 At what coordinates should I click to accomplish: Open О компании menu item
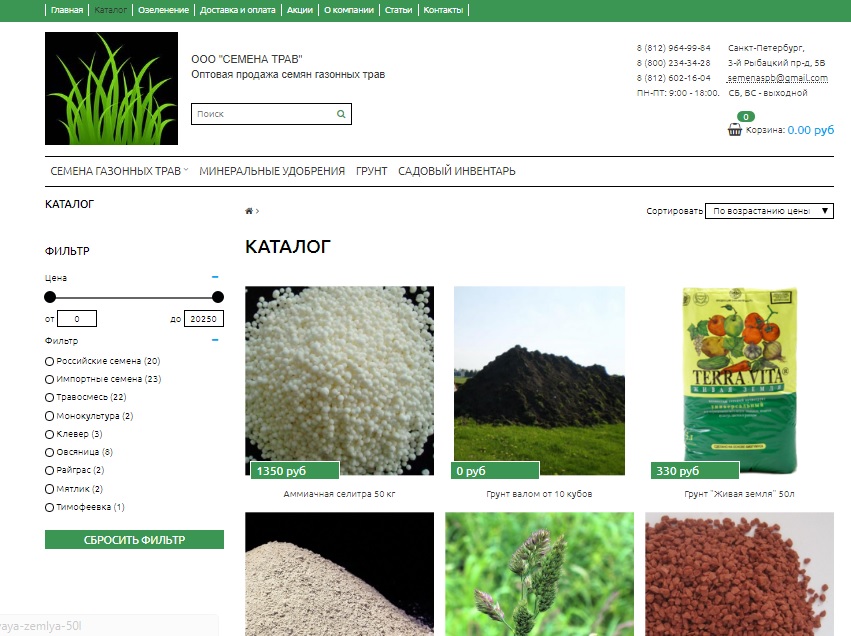349,10
